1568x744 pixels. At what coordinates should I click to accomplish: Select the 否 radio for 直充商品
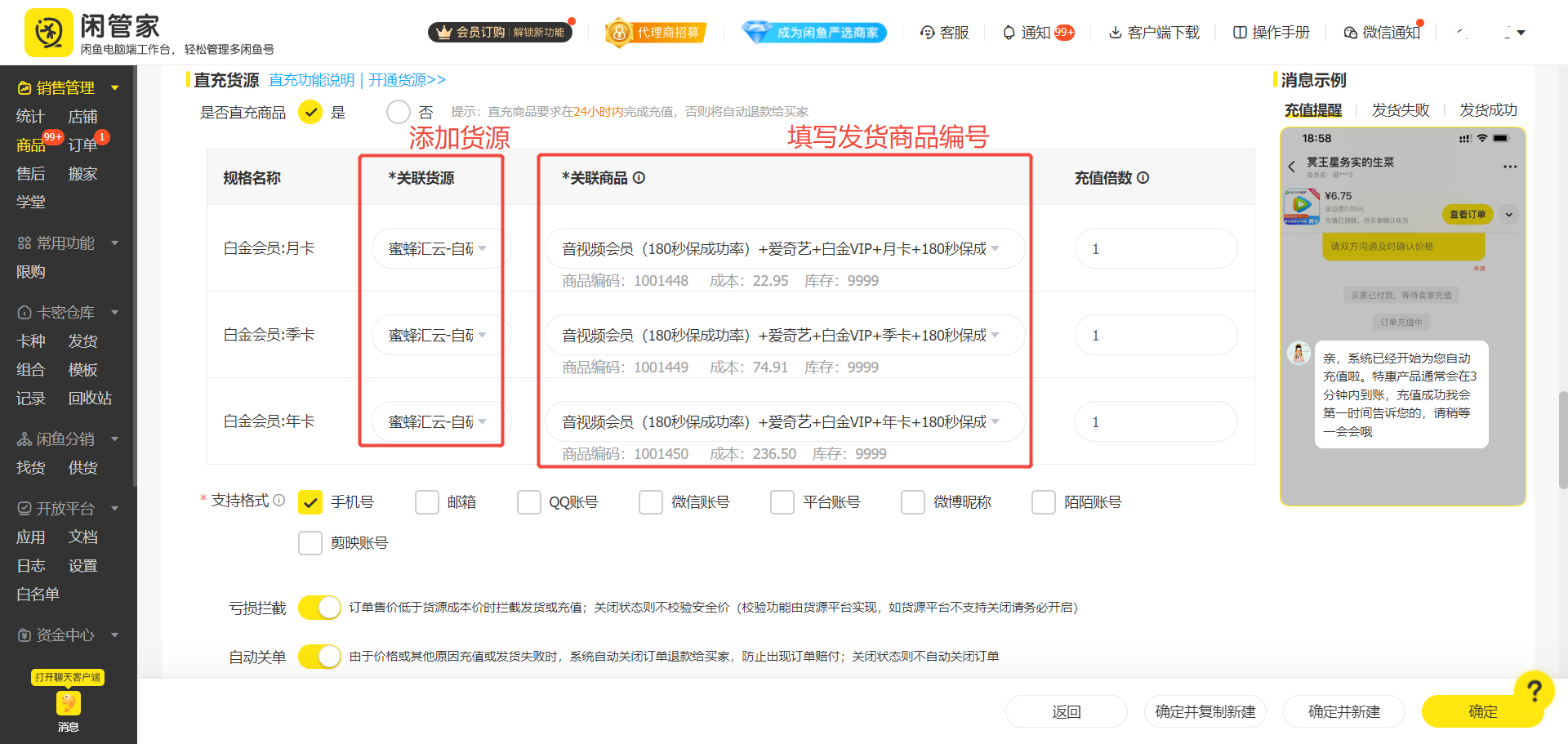(399, 112)
